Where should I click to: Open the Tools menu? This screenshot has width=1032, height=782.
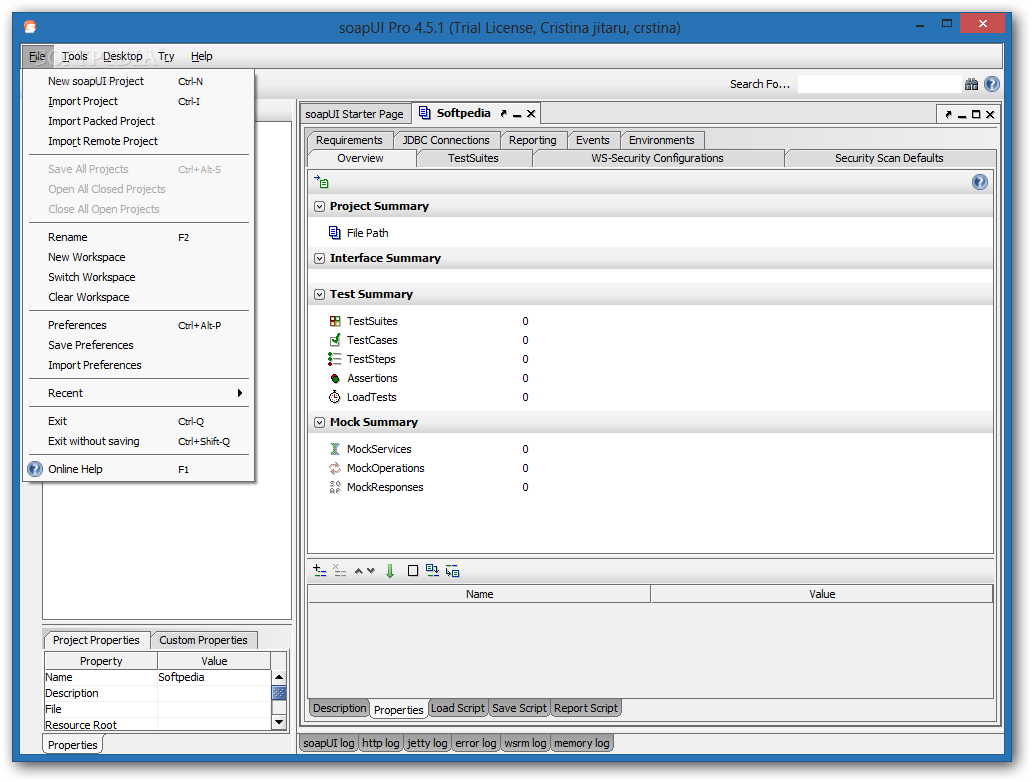pos(74,57)
